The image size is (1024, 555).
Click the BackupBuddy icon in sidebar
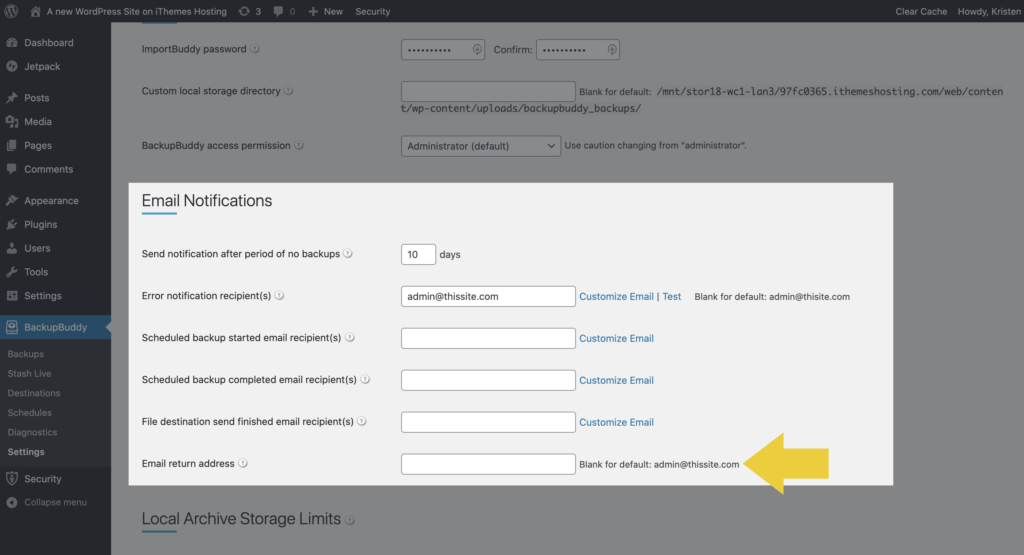(12, 327)
